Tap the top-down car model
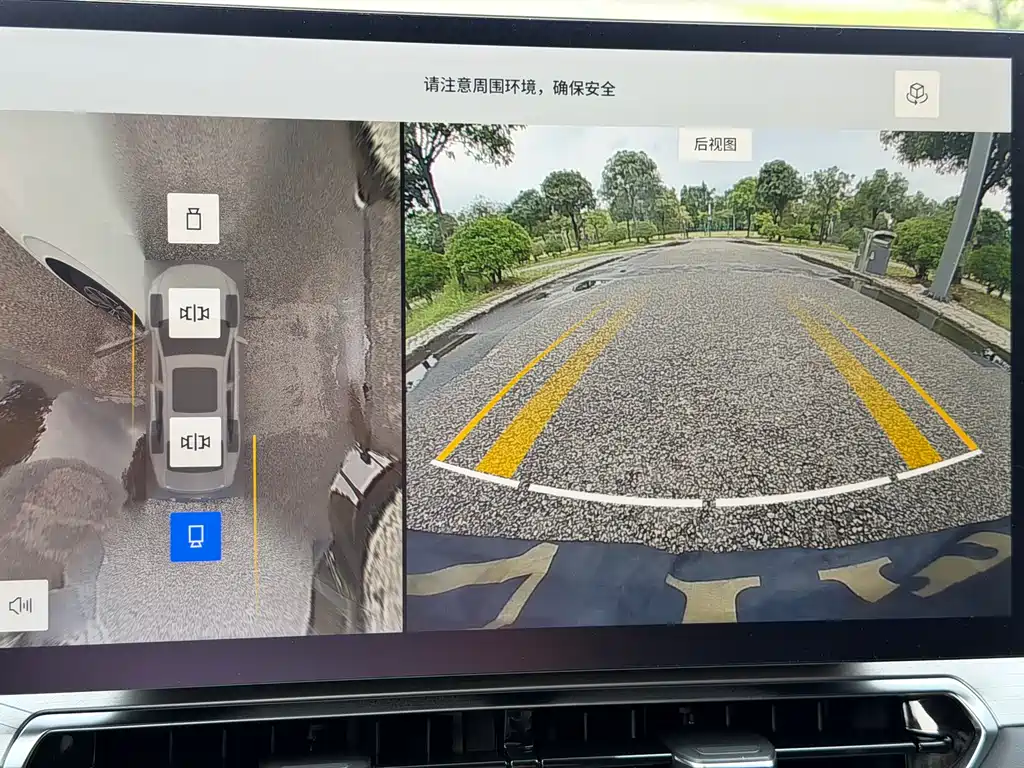The image size is (1024, 768). point(194,379)
